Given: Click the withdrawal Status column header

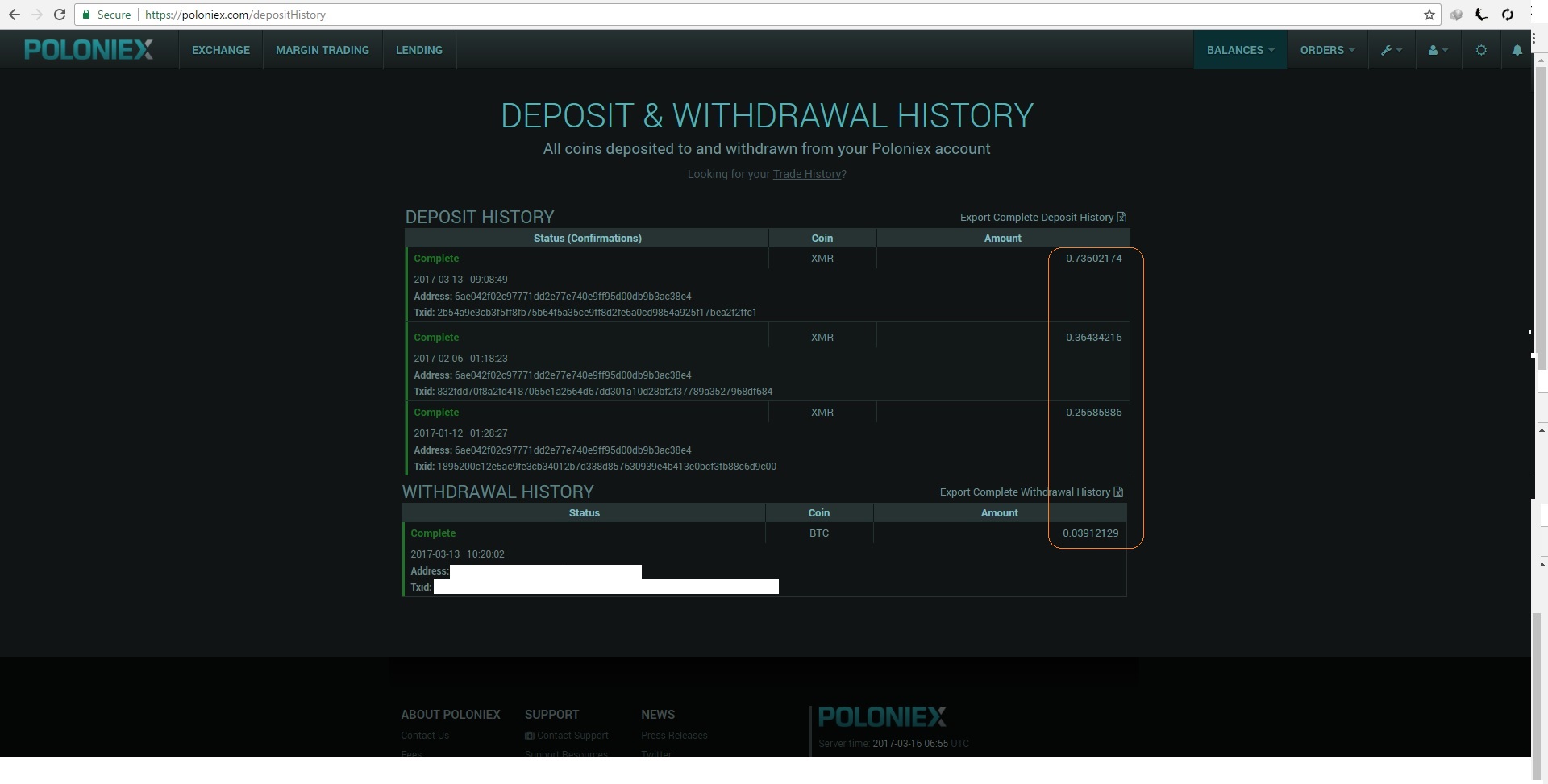Looking at the screenshot, I should coord(584,513).
